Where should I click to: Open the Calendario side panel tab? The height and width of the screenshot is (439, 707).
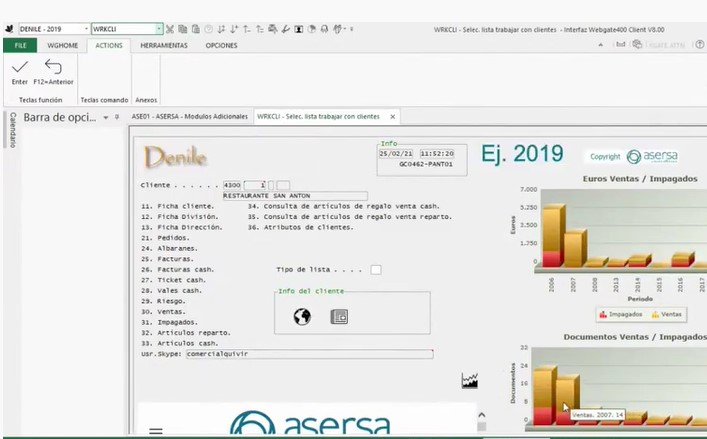coord(13,130)
